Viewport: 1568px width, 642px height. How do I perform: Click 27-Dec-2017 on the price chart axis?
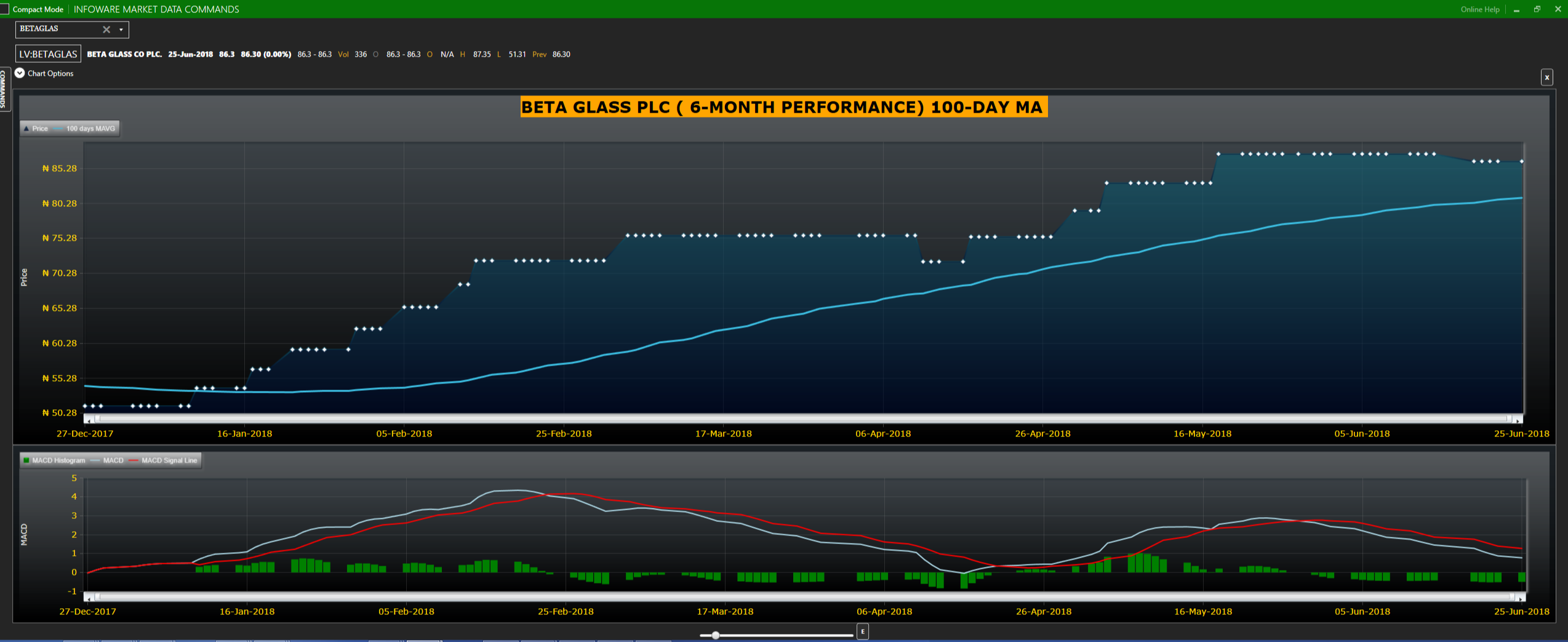(x=85, y=434)
